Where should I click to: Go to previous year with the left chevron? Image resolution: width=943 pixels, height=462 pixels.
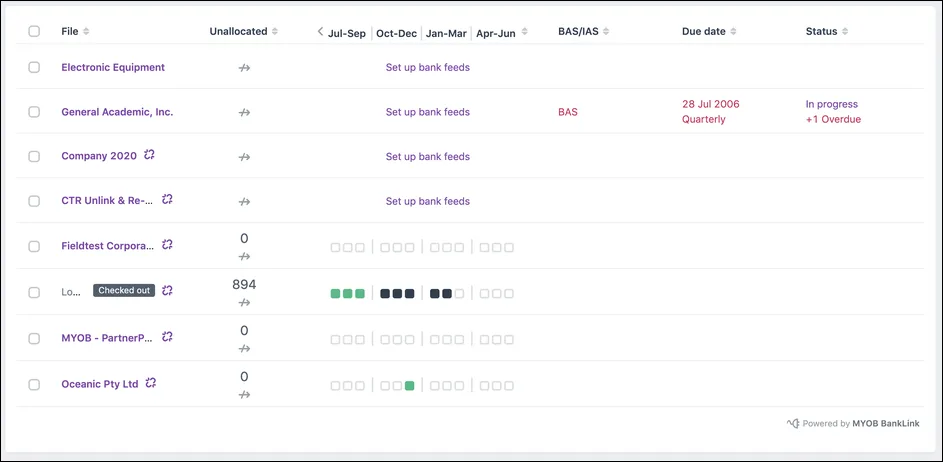click(x=320, y=31)
